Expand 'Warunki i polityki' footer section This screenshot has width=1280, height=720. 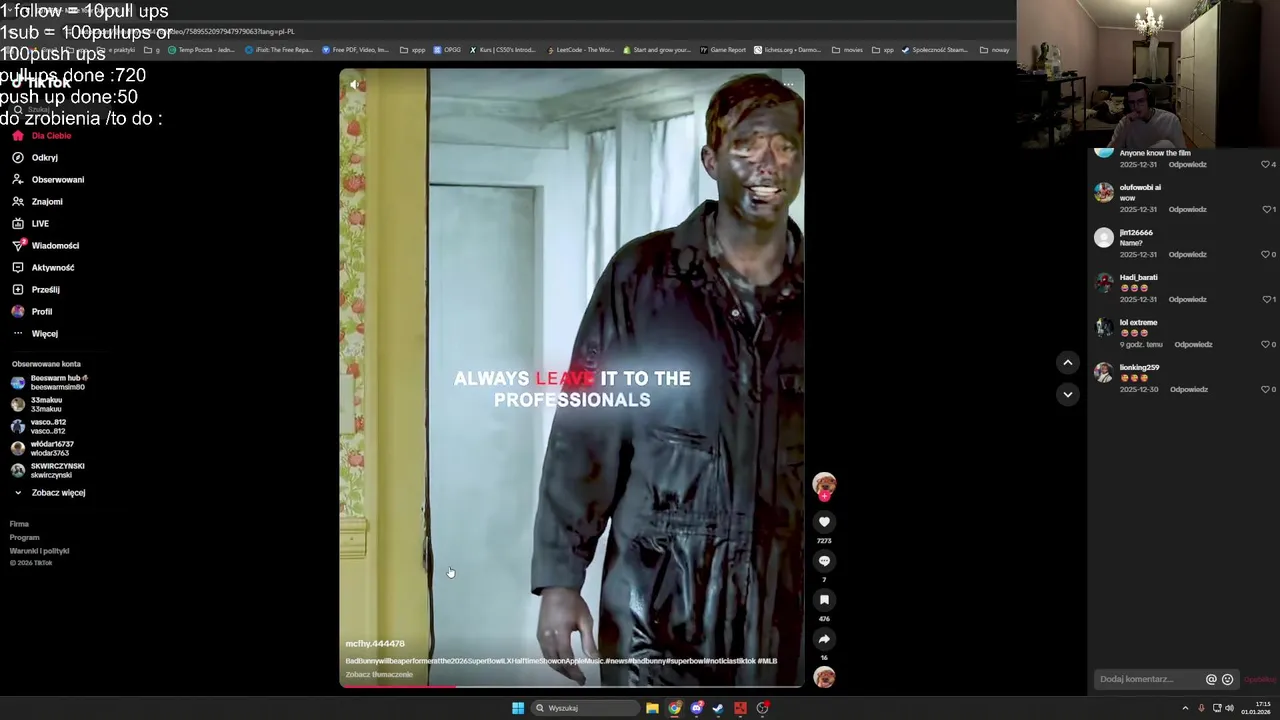pyautogui.click(x=39, y=551)
